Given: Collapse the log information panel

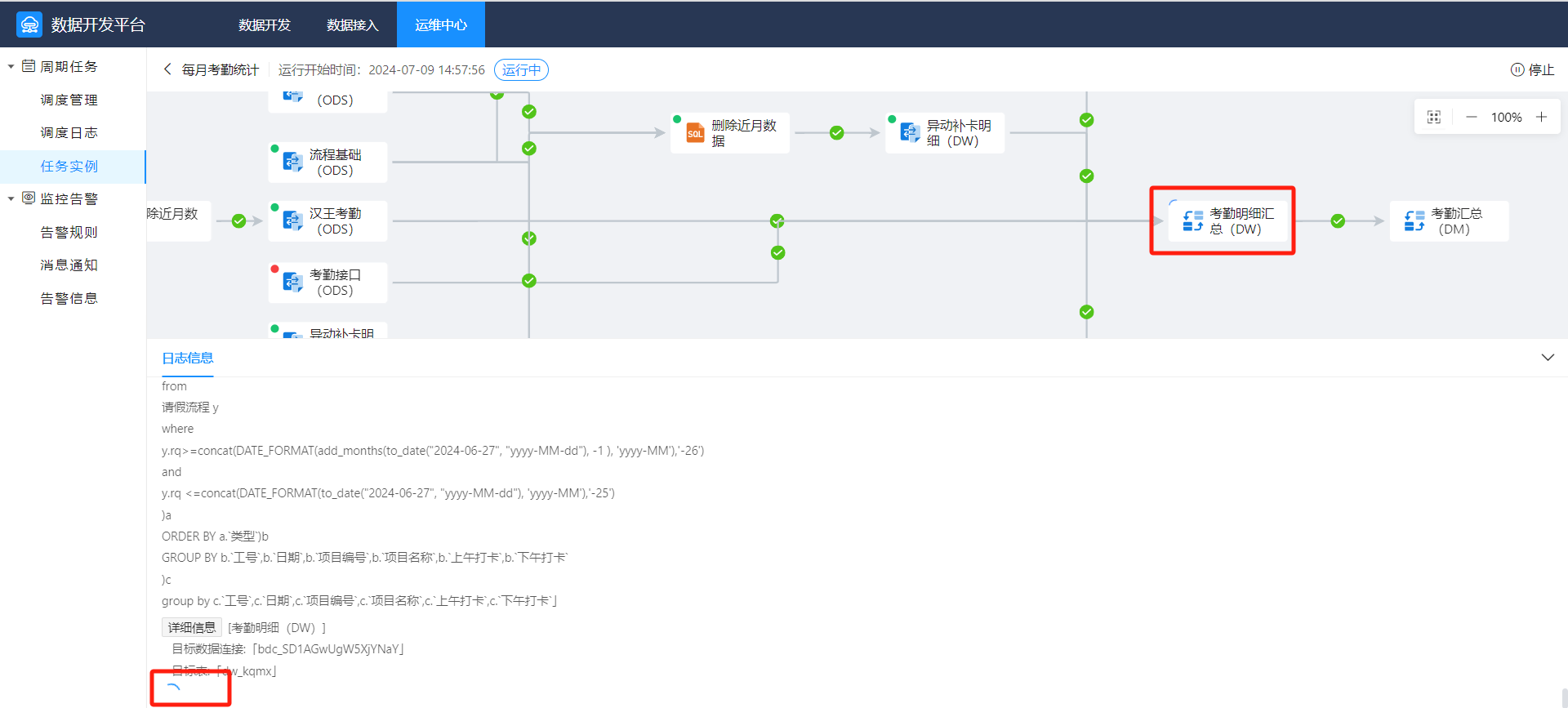Looking at the screenshot, I should (1547, 358).
